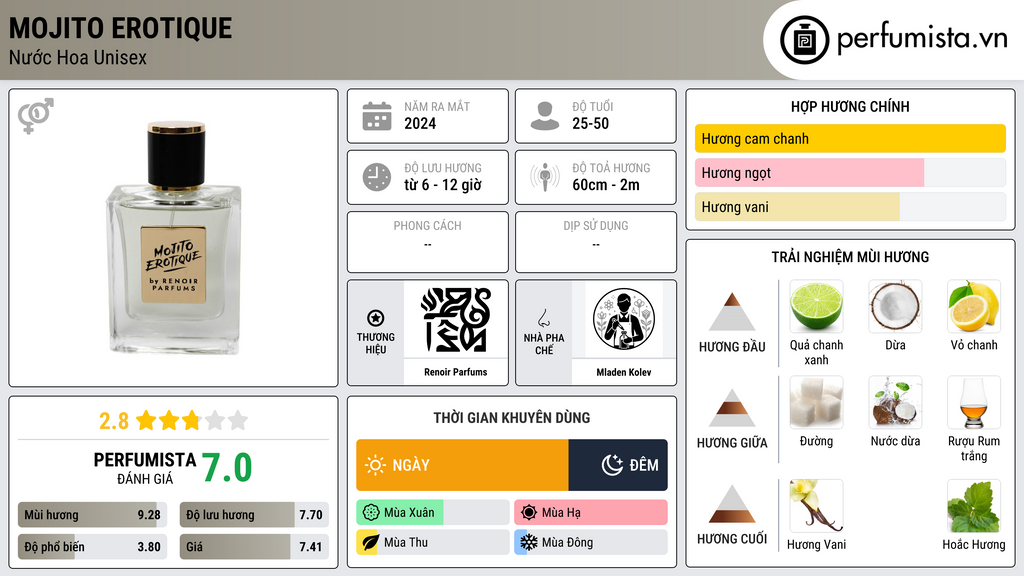Click the Renoir Parfums brand name link
1024x576 pixels.
tap(456, 372)
